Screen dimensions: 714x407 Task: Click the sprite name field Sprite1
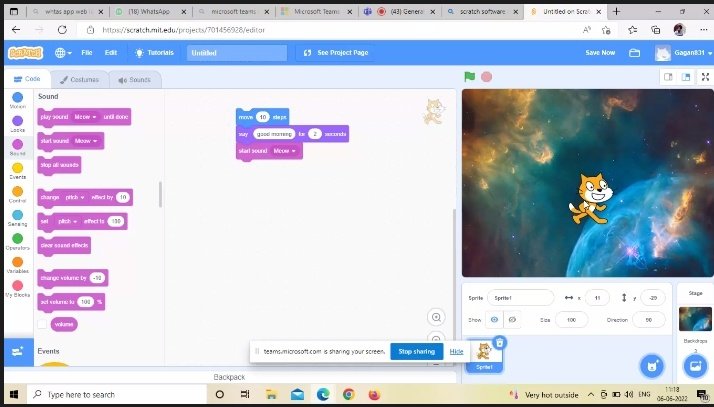(x=520, y=298)
